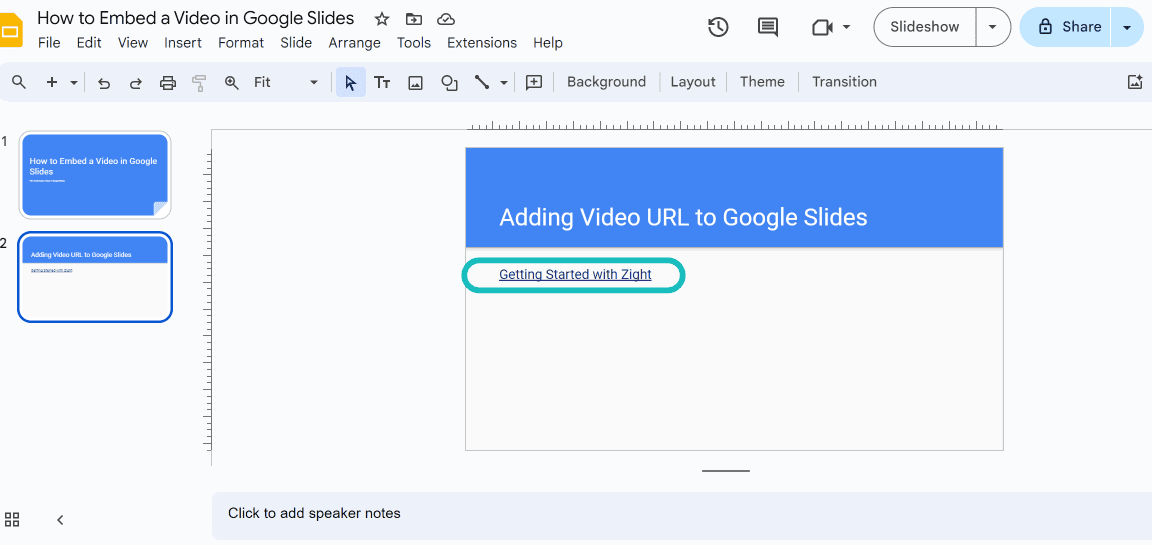Screen dimensions: 1152x545
Task: Open grid view of slides
Action: [x=12, y=519]
